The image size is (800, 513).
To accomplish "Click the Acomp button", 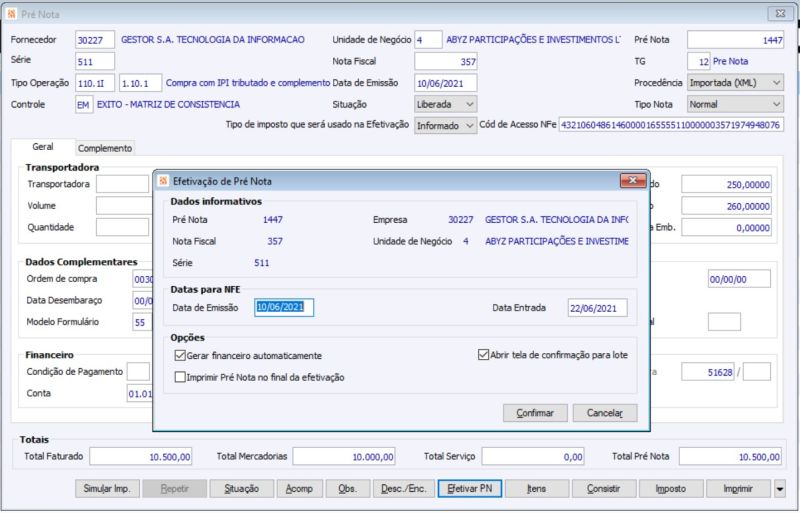I will (299, 489).
